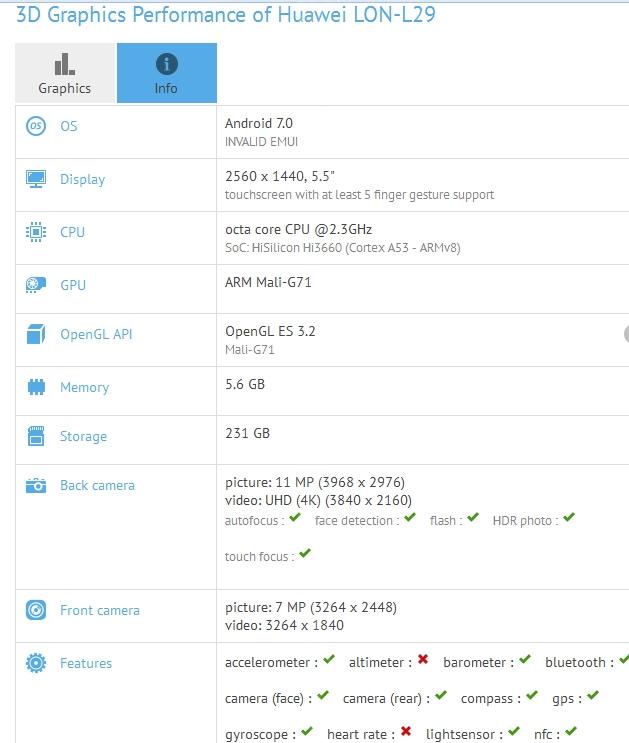Image resolution: width=629 pixels, height=743 pixels.
Task: Click the OpenGL ES 3.2 value
Action: [270, 331]
